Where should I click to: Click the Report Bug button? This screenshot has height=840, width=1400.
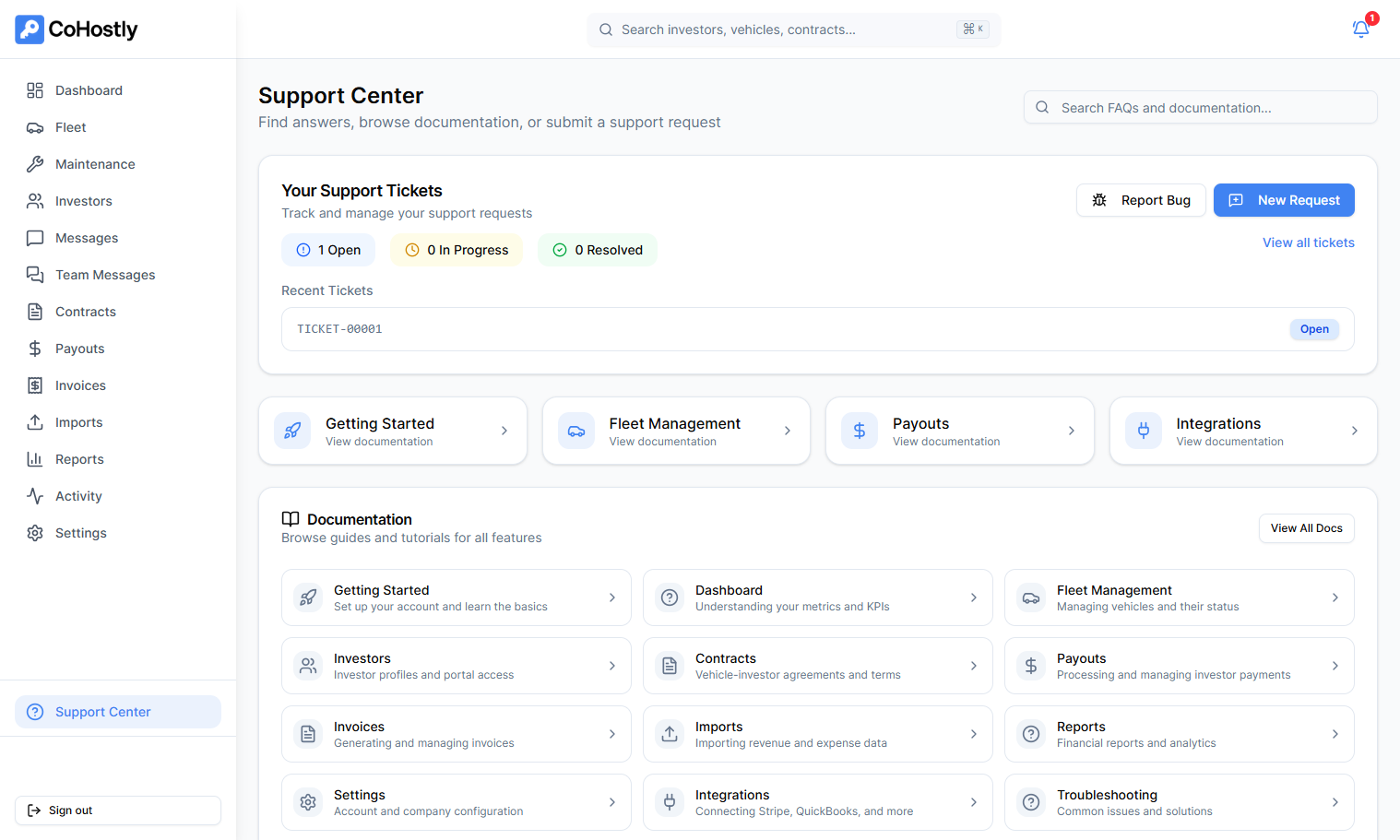[1141, 199]
